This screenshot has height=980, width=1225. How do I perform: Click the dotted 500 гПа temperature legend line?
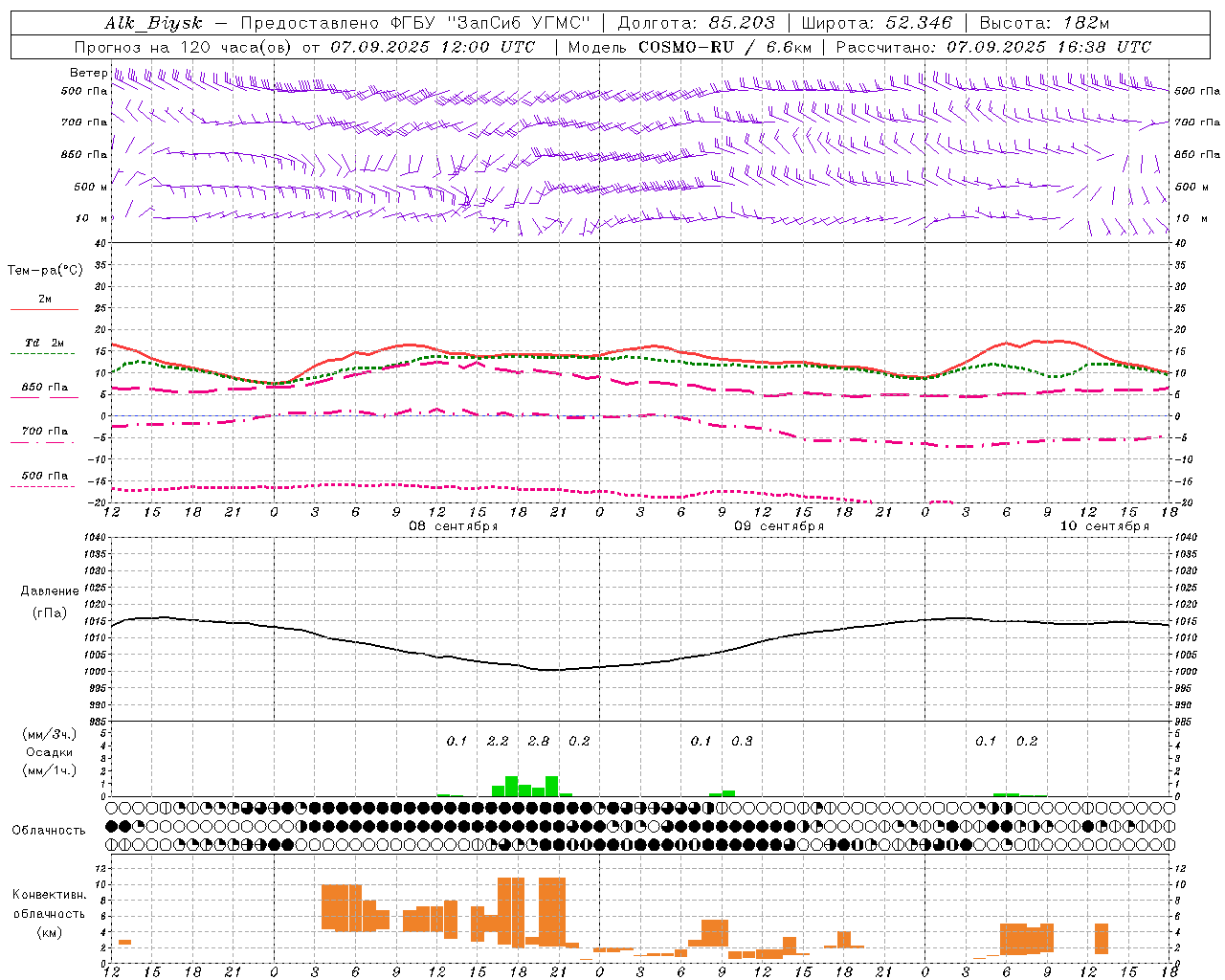click(44, 486)
